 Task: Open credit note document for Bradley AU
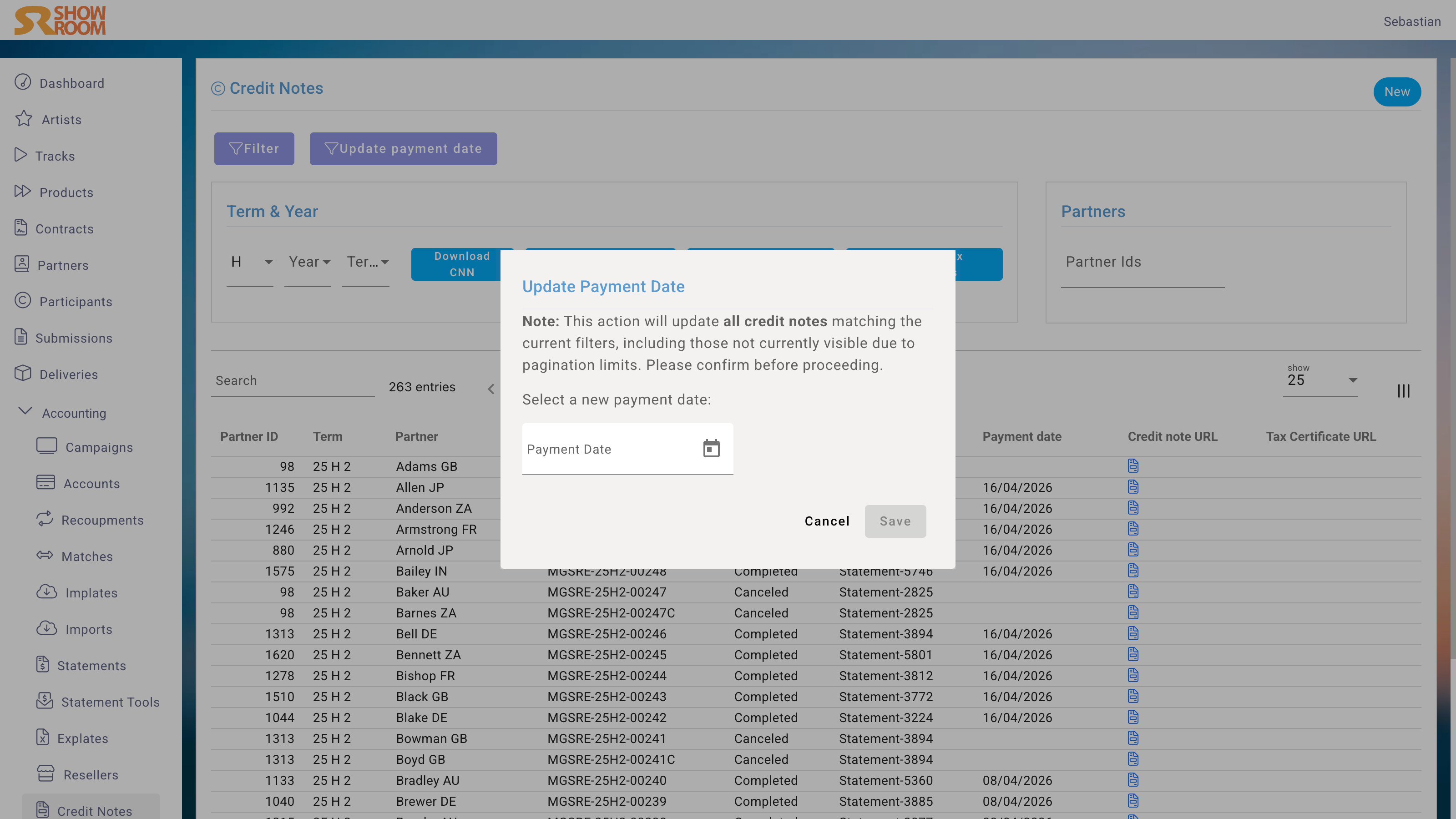tap(1132, 779)
